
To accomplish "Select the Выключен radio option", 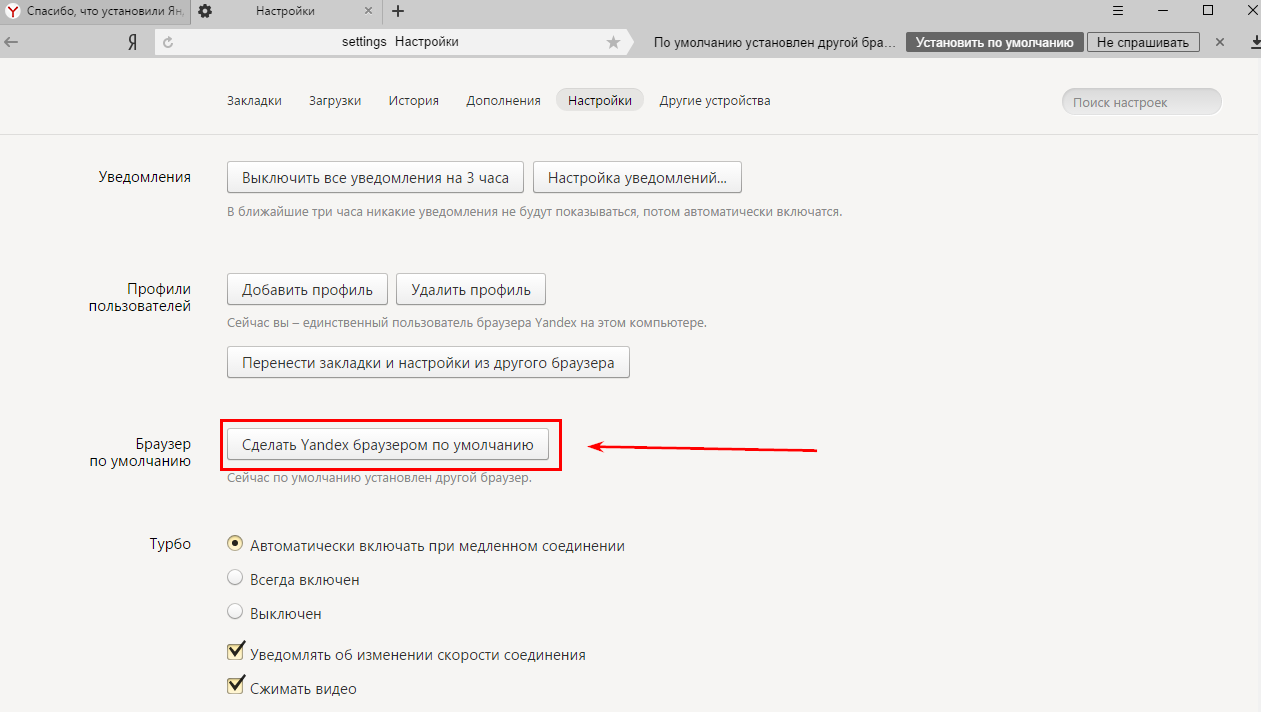I will point(235,611).
